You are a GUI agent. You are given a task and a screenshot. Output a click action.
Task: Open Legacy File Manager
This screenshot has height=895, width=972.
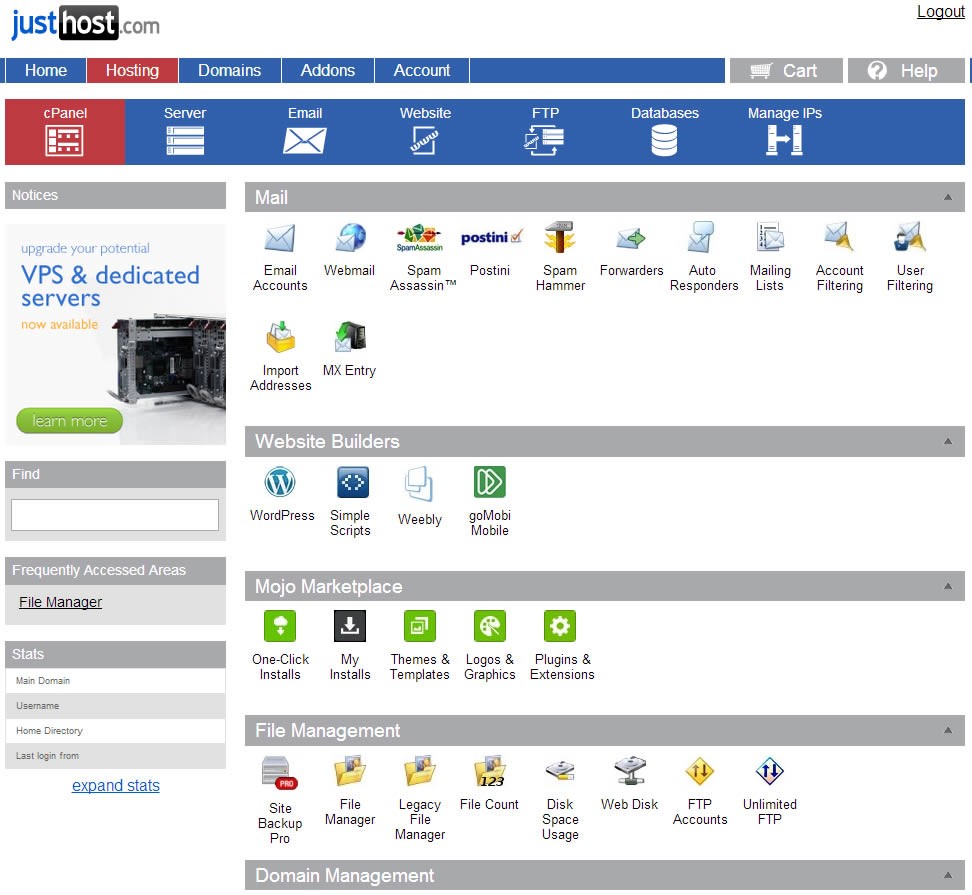(420, 770)
